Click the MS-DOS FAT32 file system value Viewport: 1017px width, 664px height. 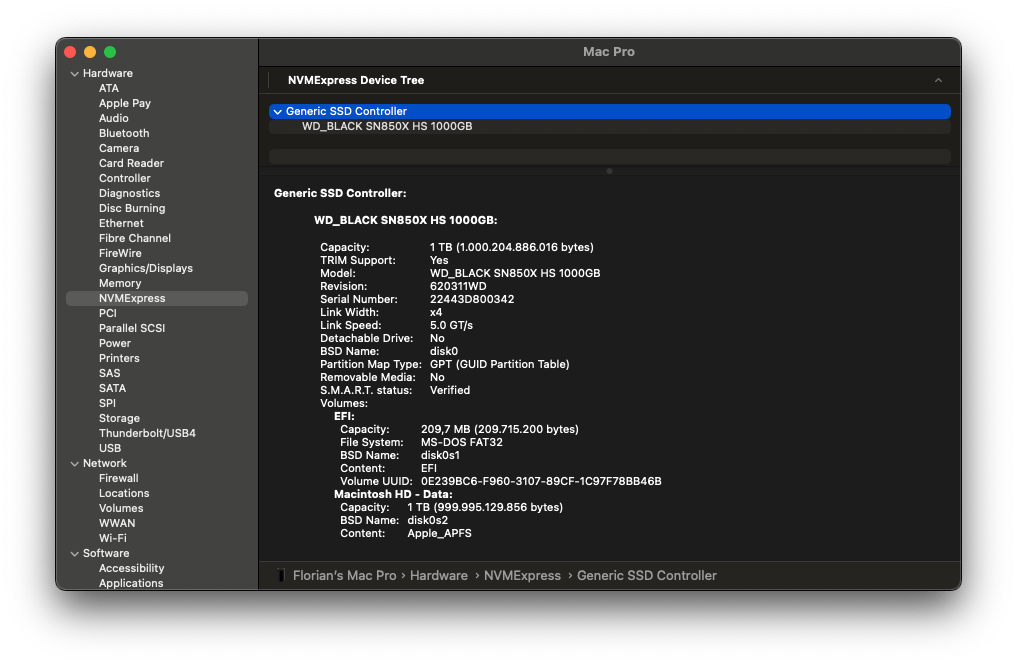tap(461, 442)
